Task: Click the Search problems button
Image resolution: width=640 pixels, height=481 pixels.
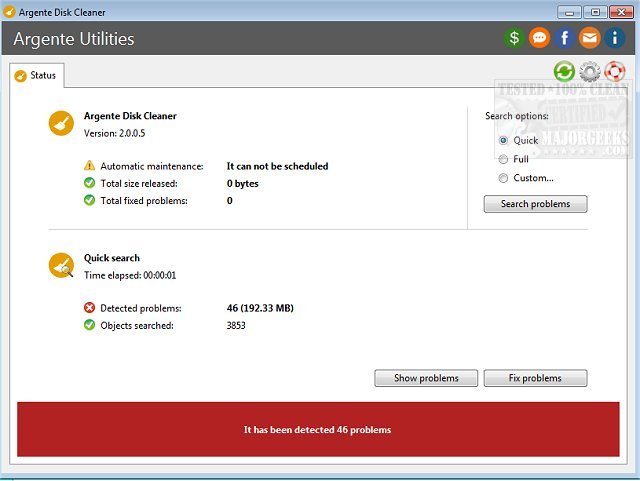Action: pyautogui.click(x=536, y=204)
